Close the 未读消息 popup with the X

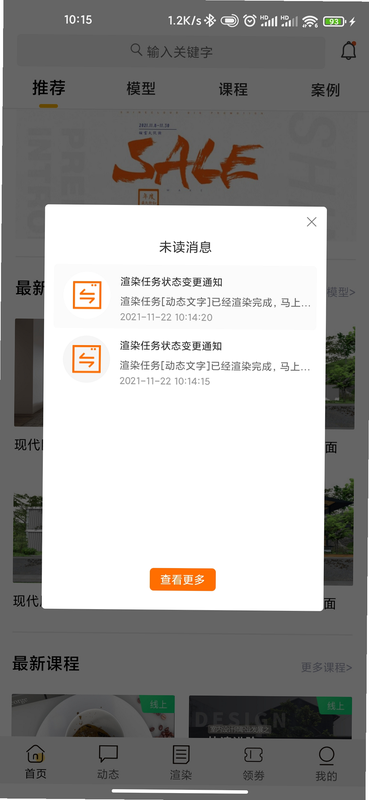(311, 222)
